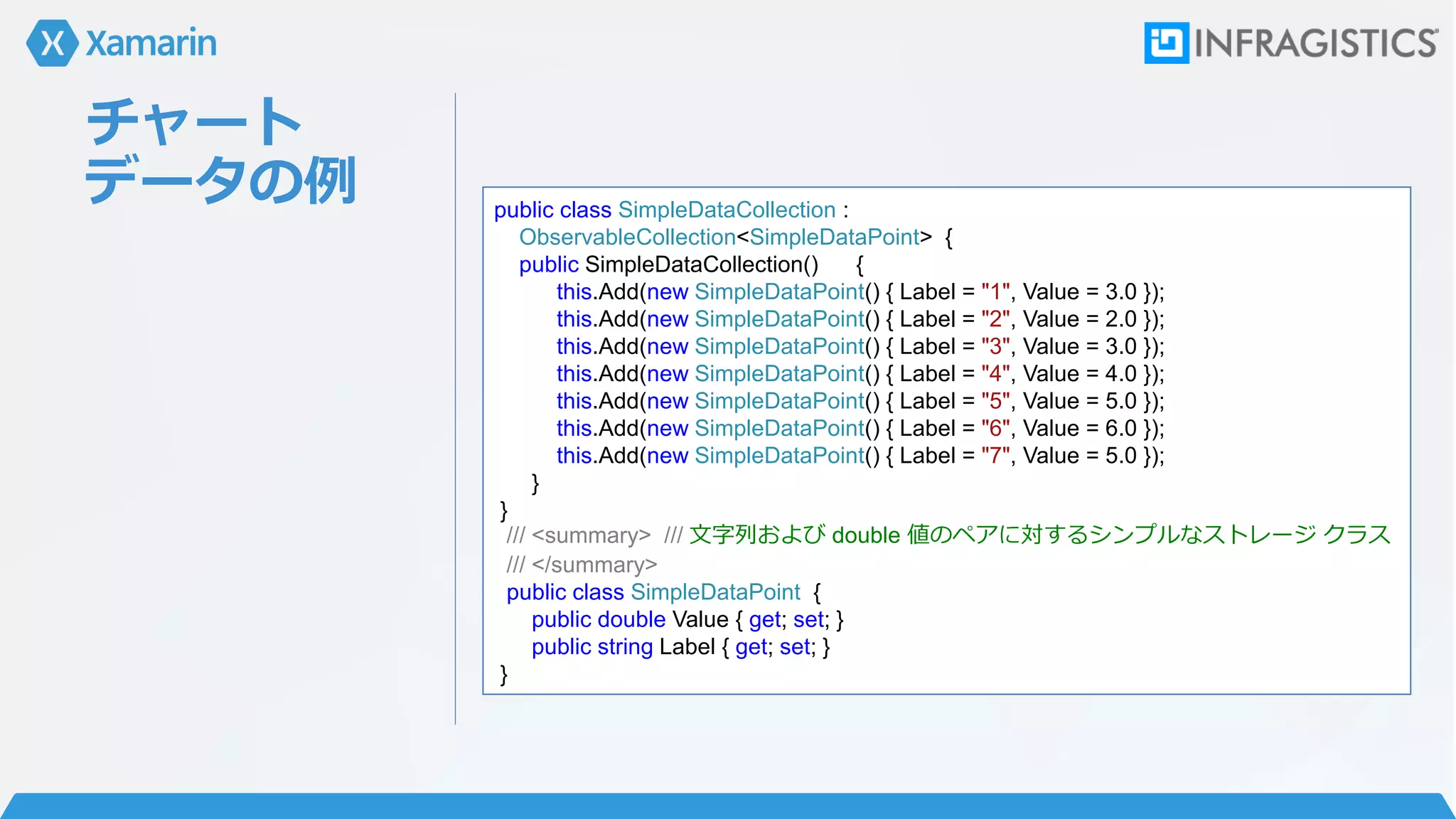1456x819 pixels.
Task: Click the title line データの例
Action: pyautogui.click(x=220, y=180)
